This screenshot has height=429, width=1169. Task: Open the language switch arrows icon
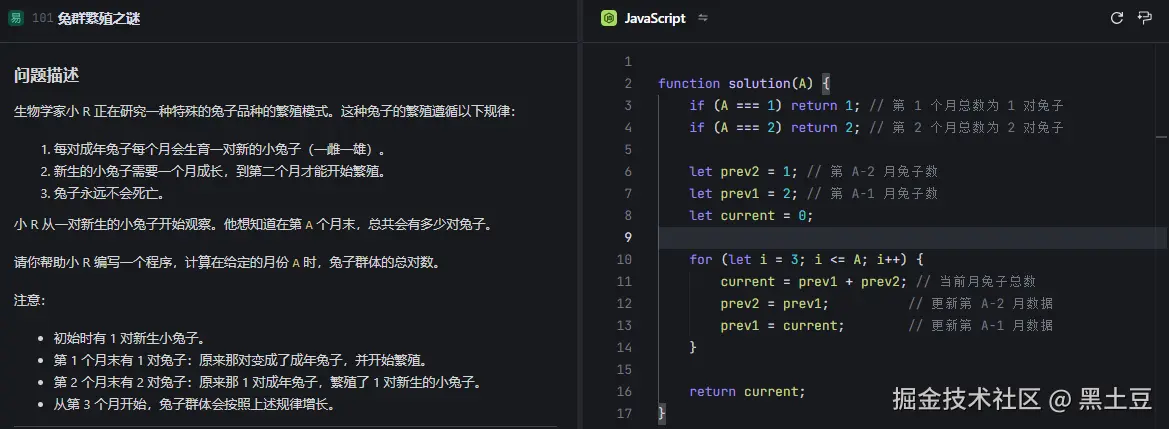click(x=702, y=19)
